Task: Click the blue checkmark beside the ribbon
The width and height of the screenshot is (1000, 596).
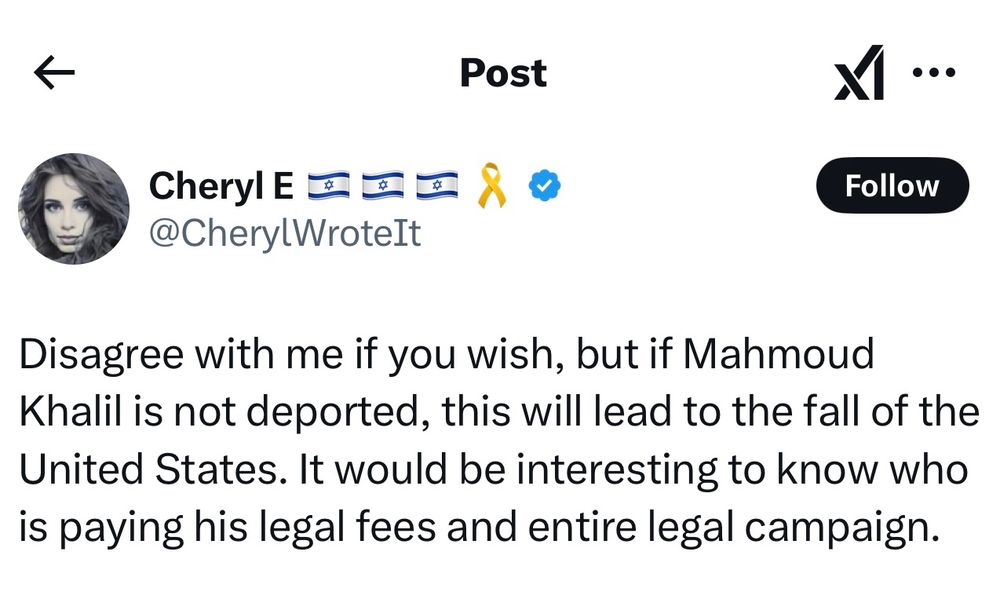Action: 543,183
